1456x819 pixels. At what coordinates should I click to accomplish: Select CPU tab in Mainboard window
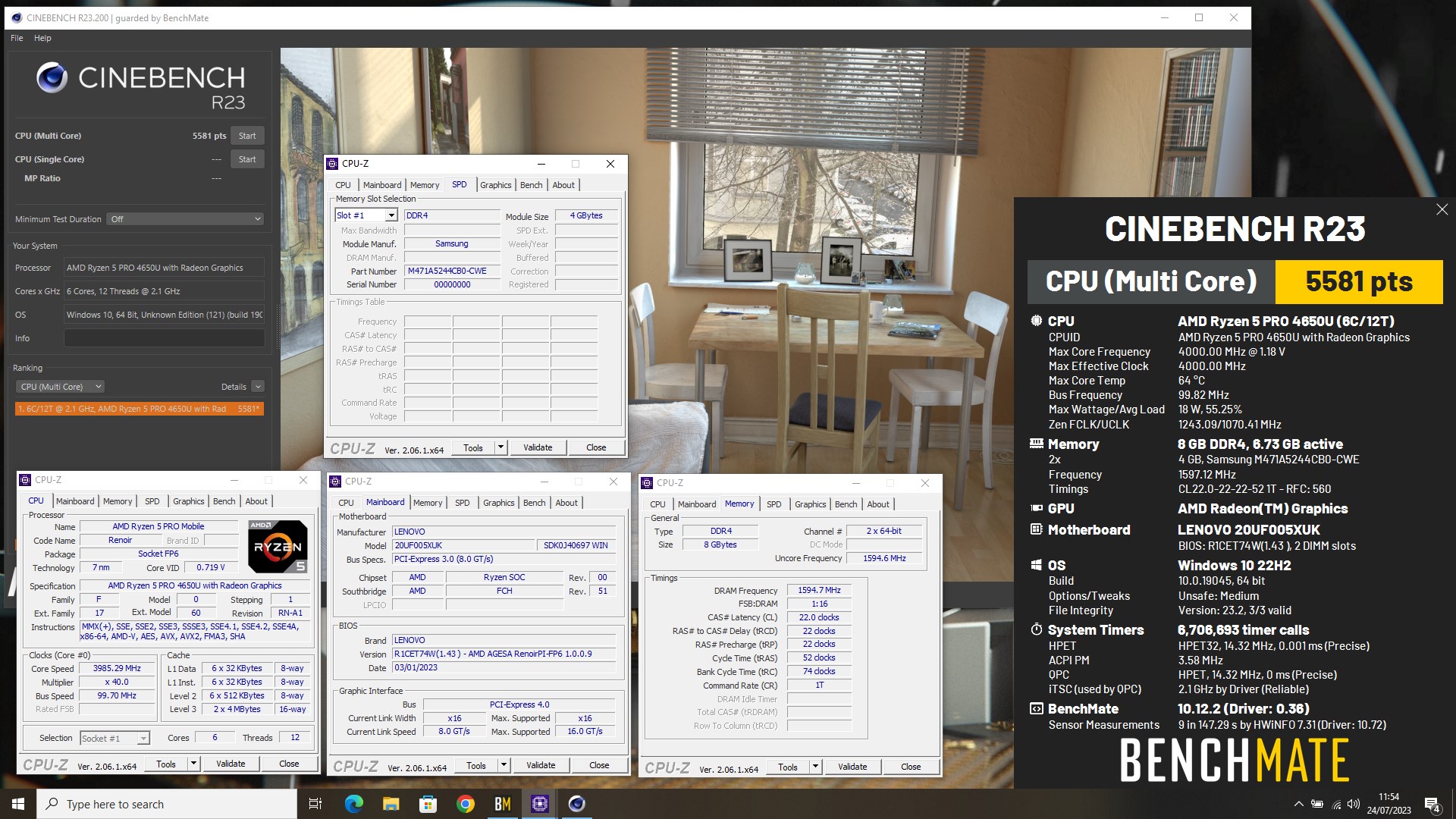(346, 503)
